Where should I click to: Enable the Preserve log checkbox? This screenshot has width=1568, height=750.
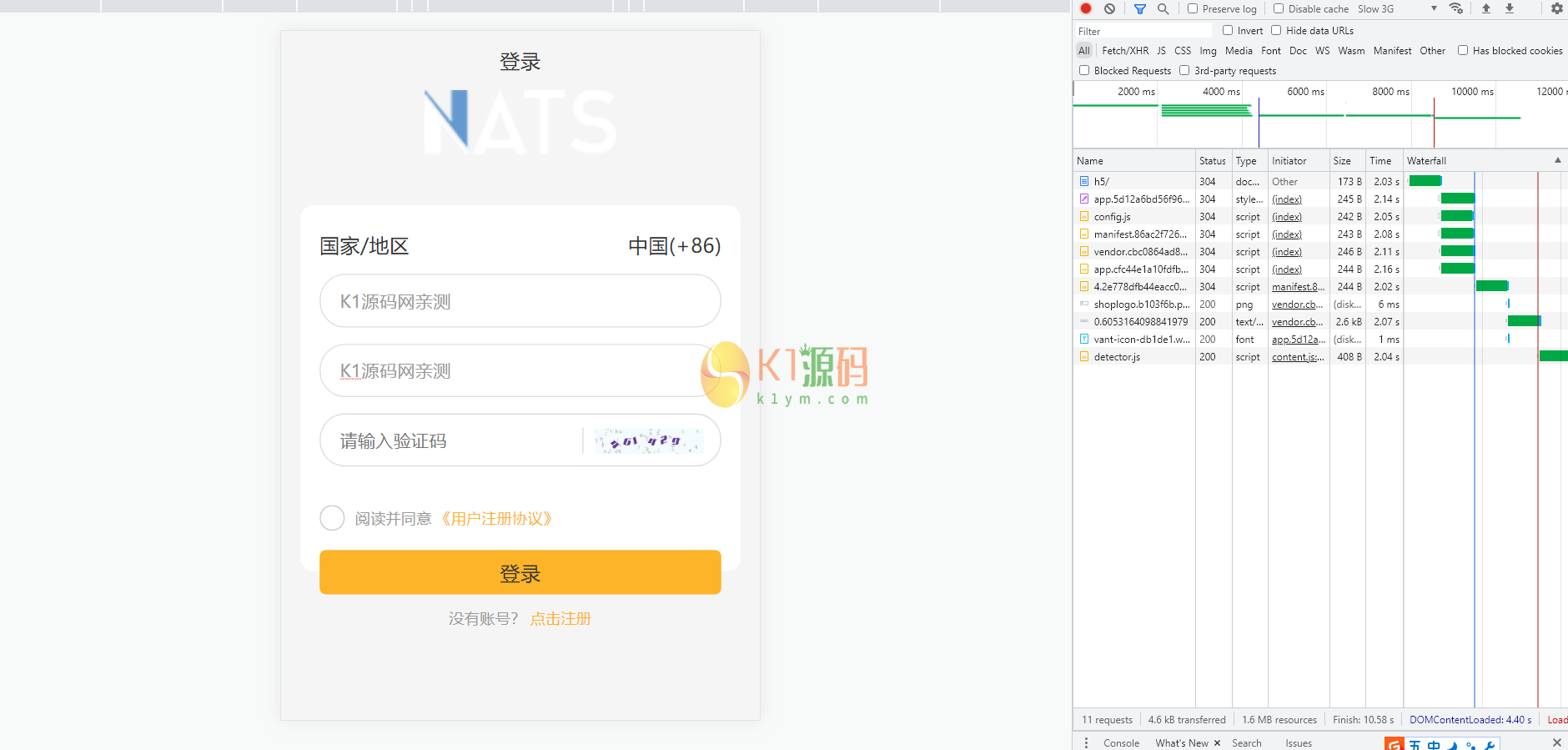coord(1193,8)
